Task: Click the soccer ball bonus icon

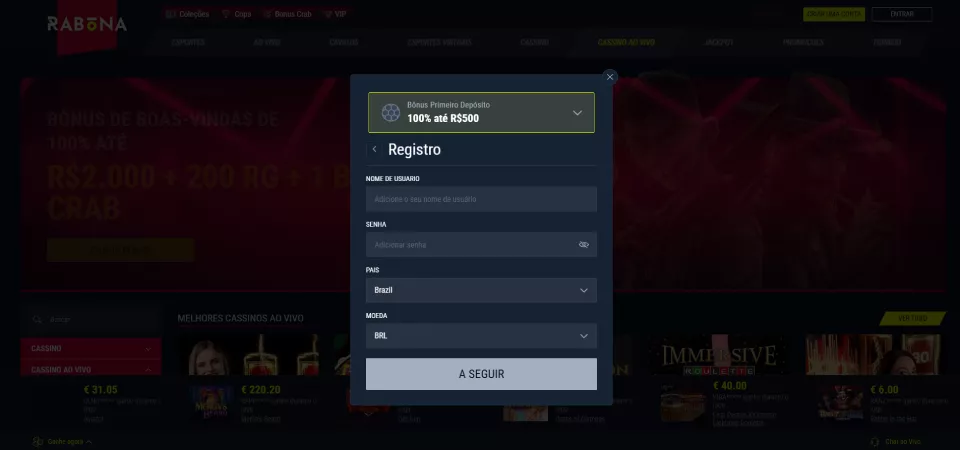Action: coord(391,113)
